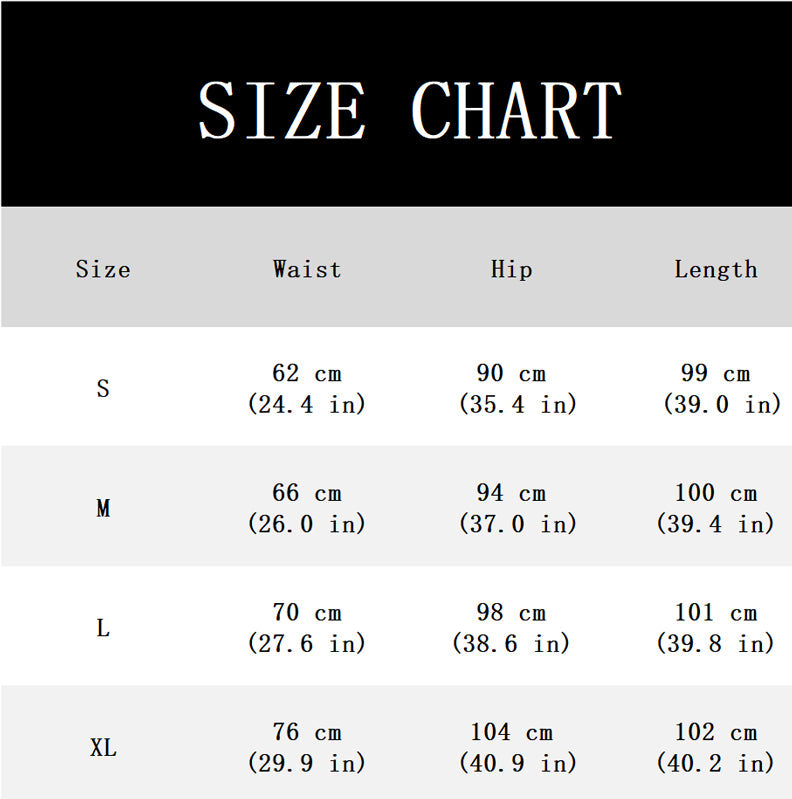Viewport: 792px width, 799px height.
Task: Select the L size row label
Action: pos(103,628)
